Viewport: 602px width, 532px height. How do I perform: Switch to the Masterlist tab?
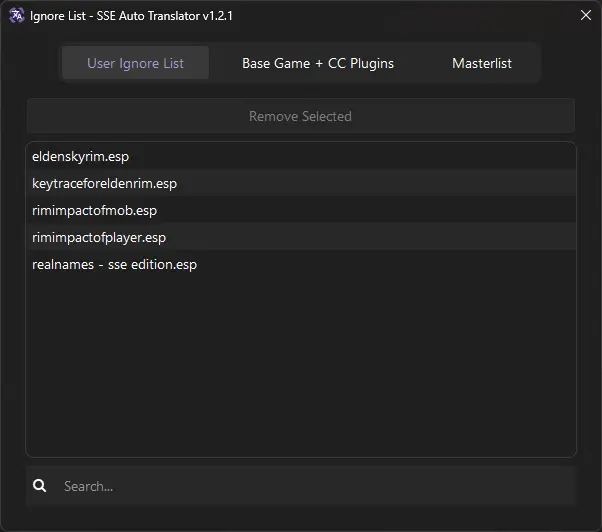click(x=482, y=63)
